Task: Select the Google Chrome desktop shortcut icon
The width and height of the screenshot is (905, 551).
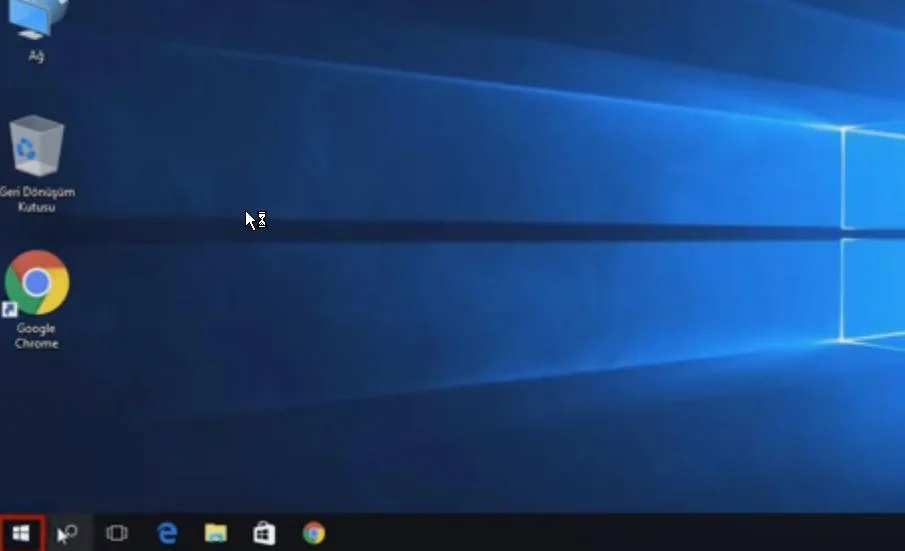Action: point(37,283)
